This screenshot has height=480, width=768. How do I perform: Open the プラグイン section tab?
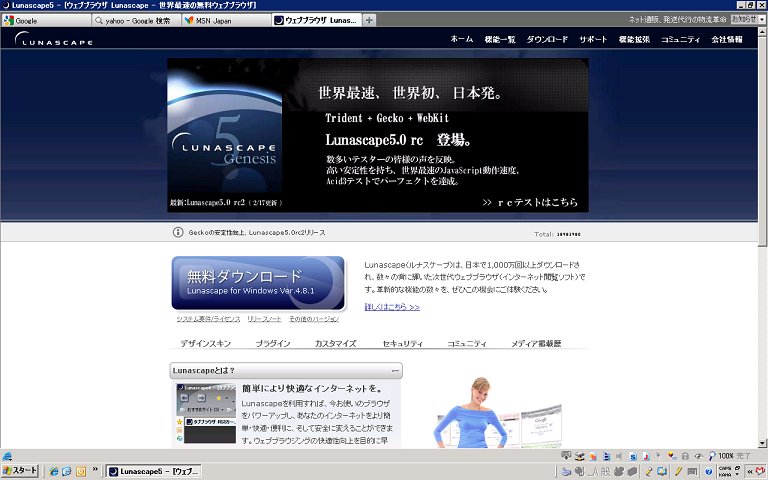pyautogui.click(x=273, y=343)
